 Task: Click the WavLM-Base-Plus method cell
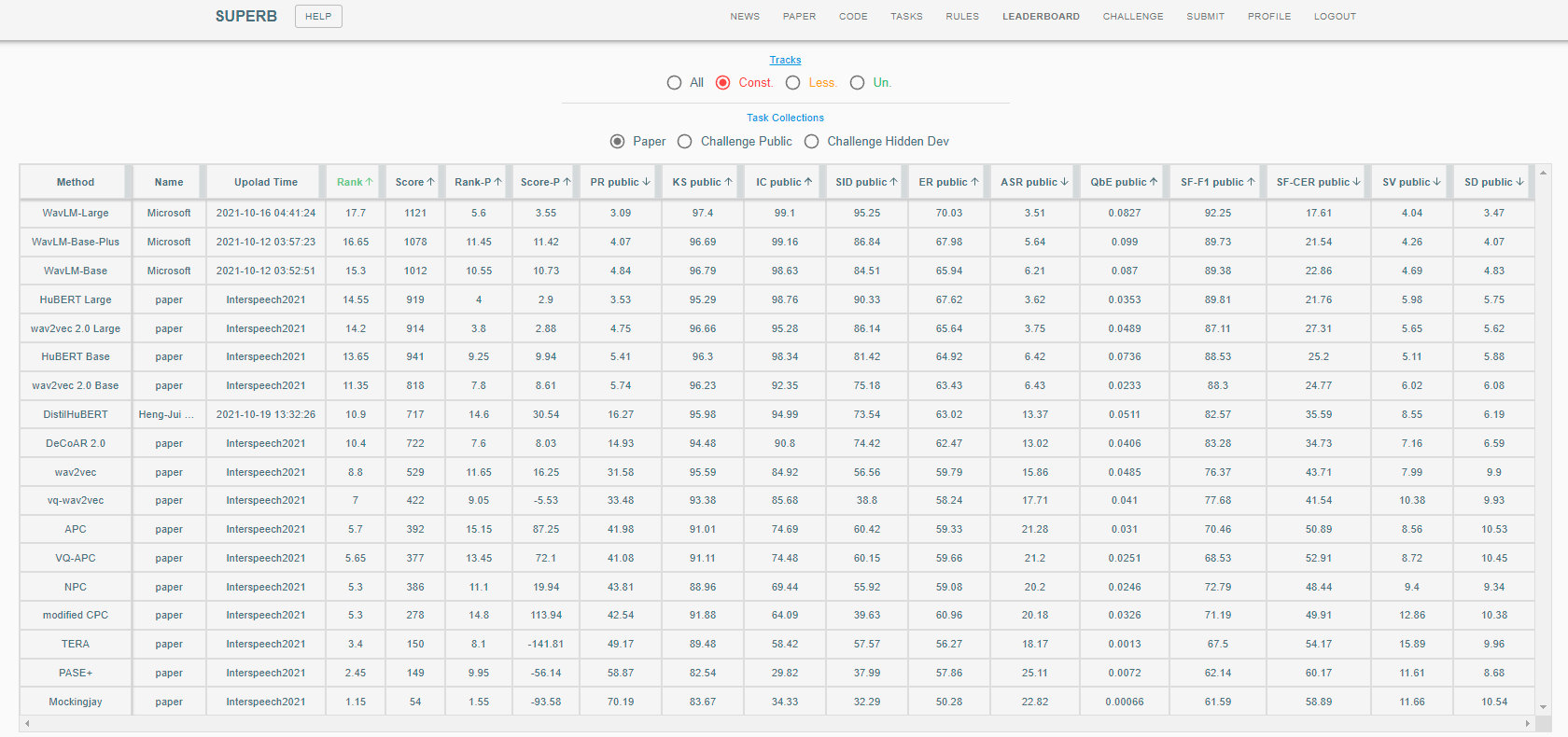coord(76,242)
